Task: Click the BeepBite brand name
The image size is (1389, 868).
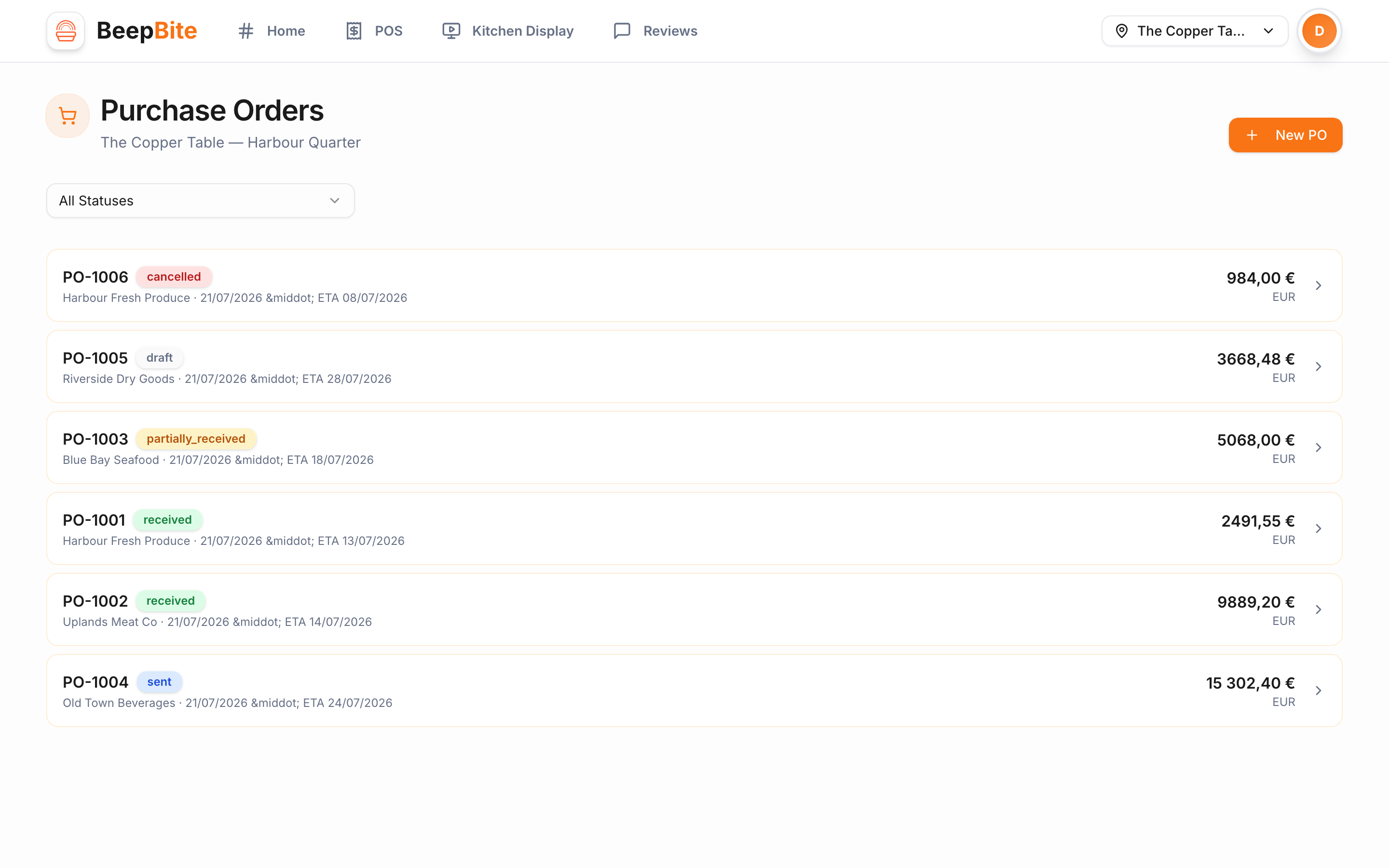Action: point(147,31)
